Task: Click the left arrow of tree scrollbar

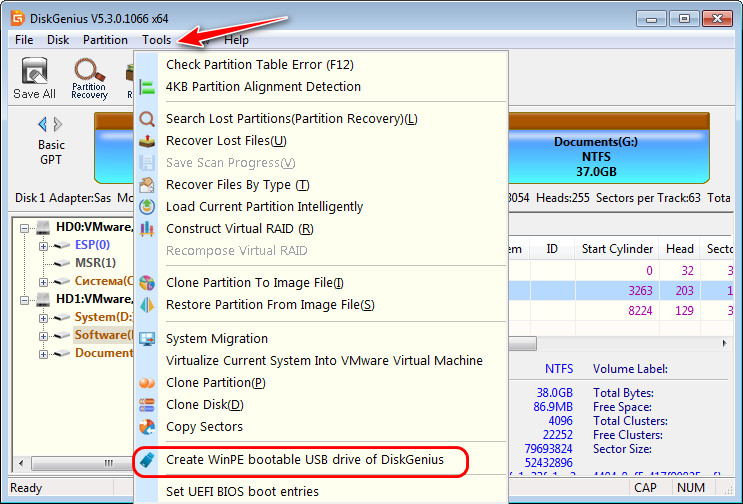Action: 20,463
